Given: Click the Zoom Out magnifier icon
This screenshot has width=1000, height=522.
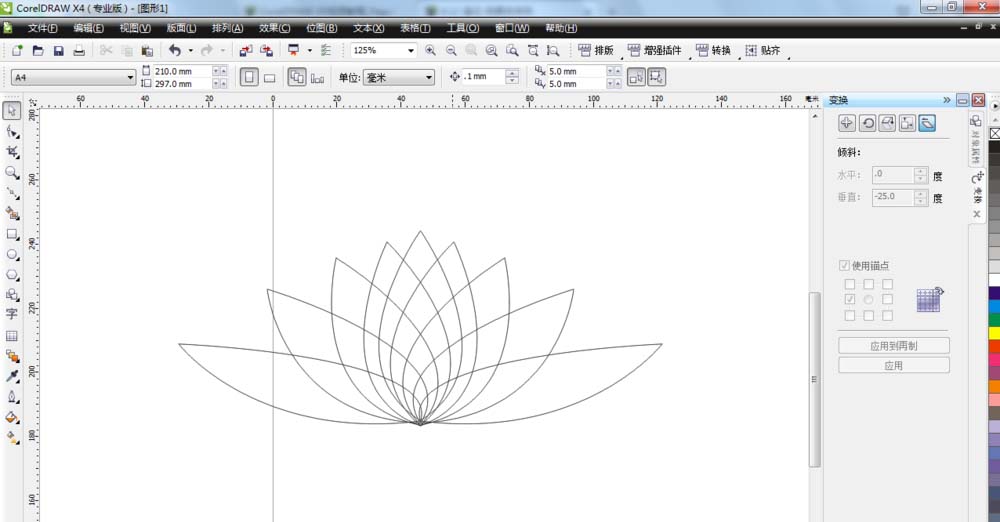Looking at the screenshot, I should click(x=451, y=50).
